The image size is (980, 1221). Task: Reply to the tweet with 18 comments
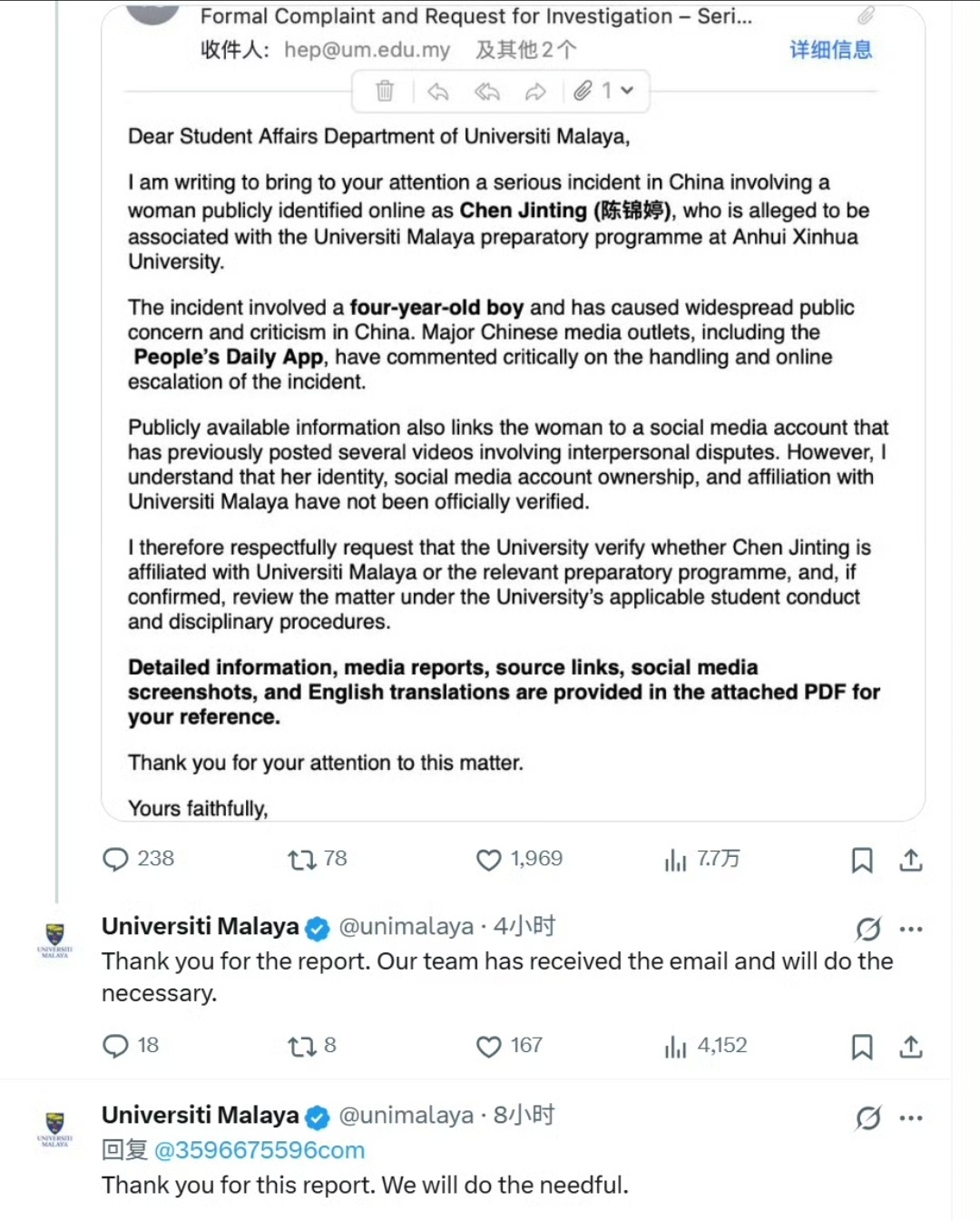(131, 1046)
